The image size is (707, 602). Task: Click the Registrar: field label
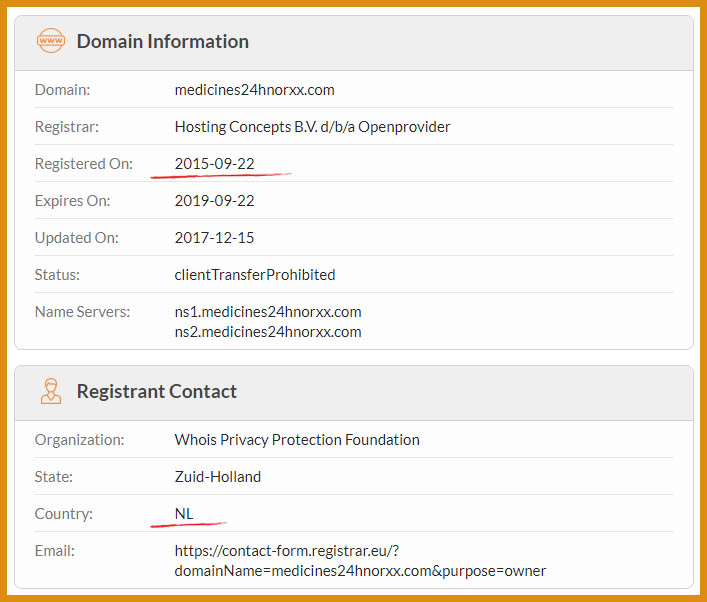(x=67, y=127)
